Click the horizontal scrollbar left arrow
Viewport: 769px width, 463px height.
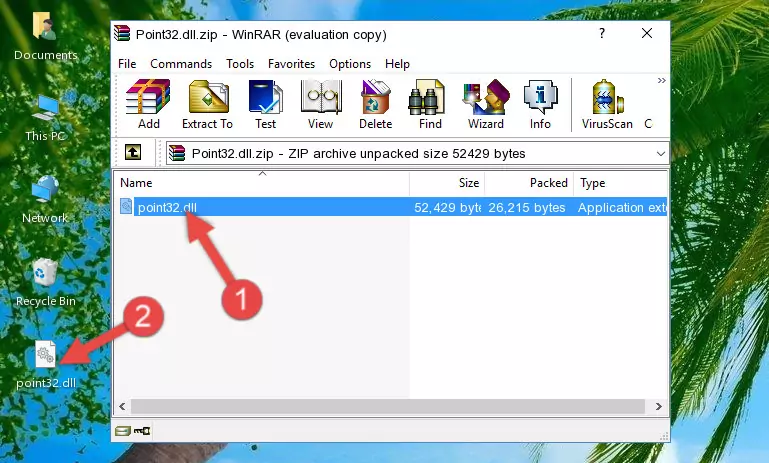tap(122, 406)
